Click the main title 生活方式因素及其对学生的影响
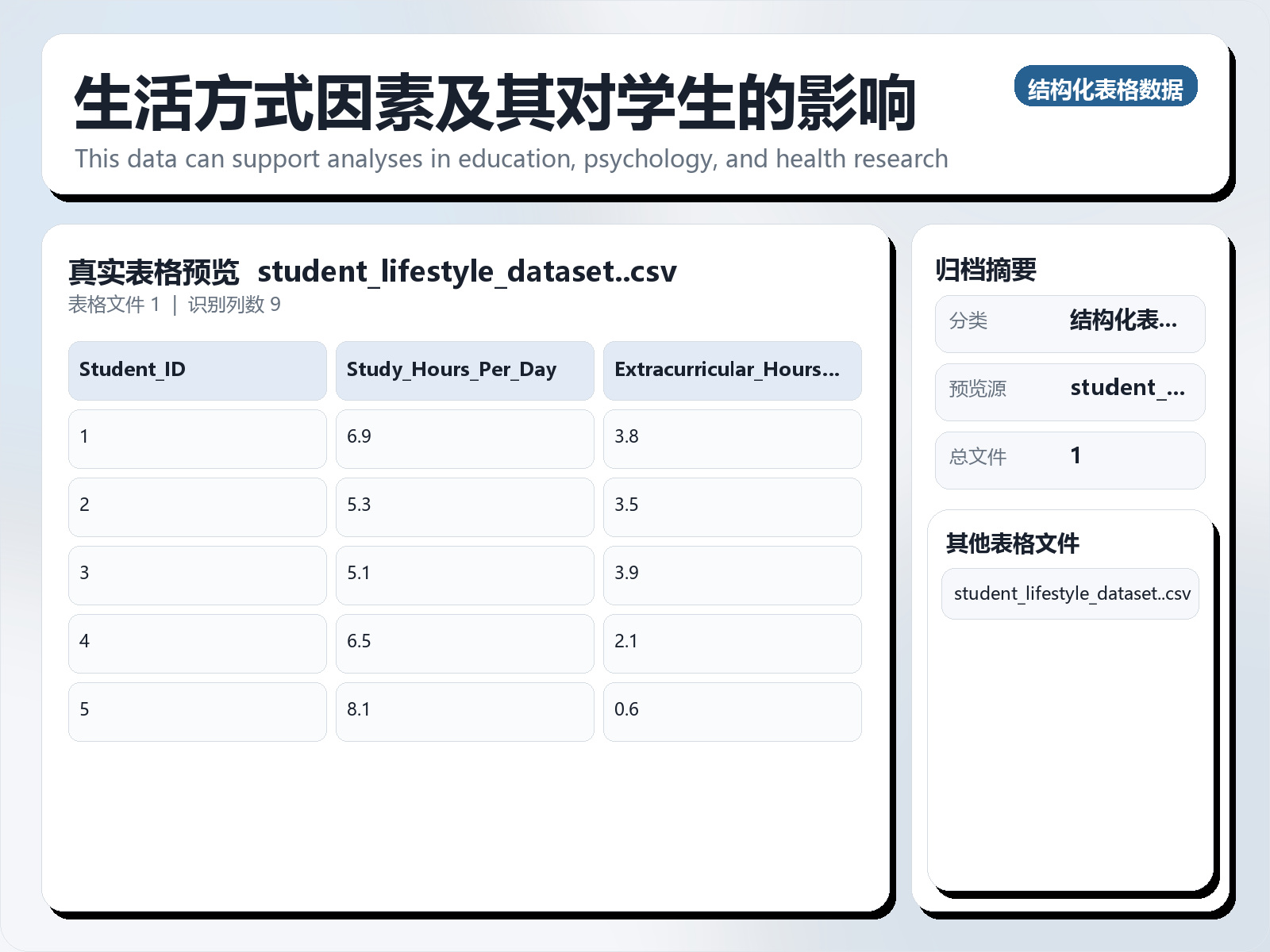The image size is (1270, 952). coord(496,102)
